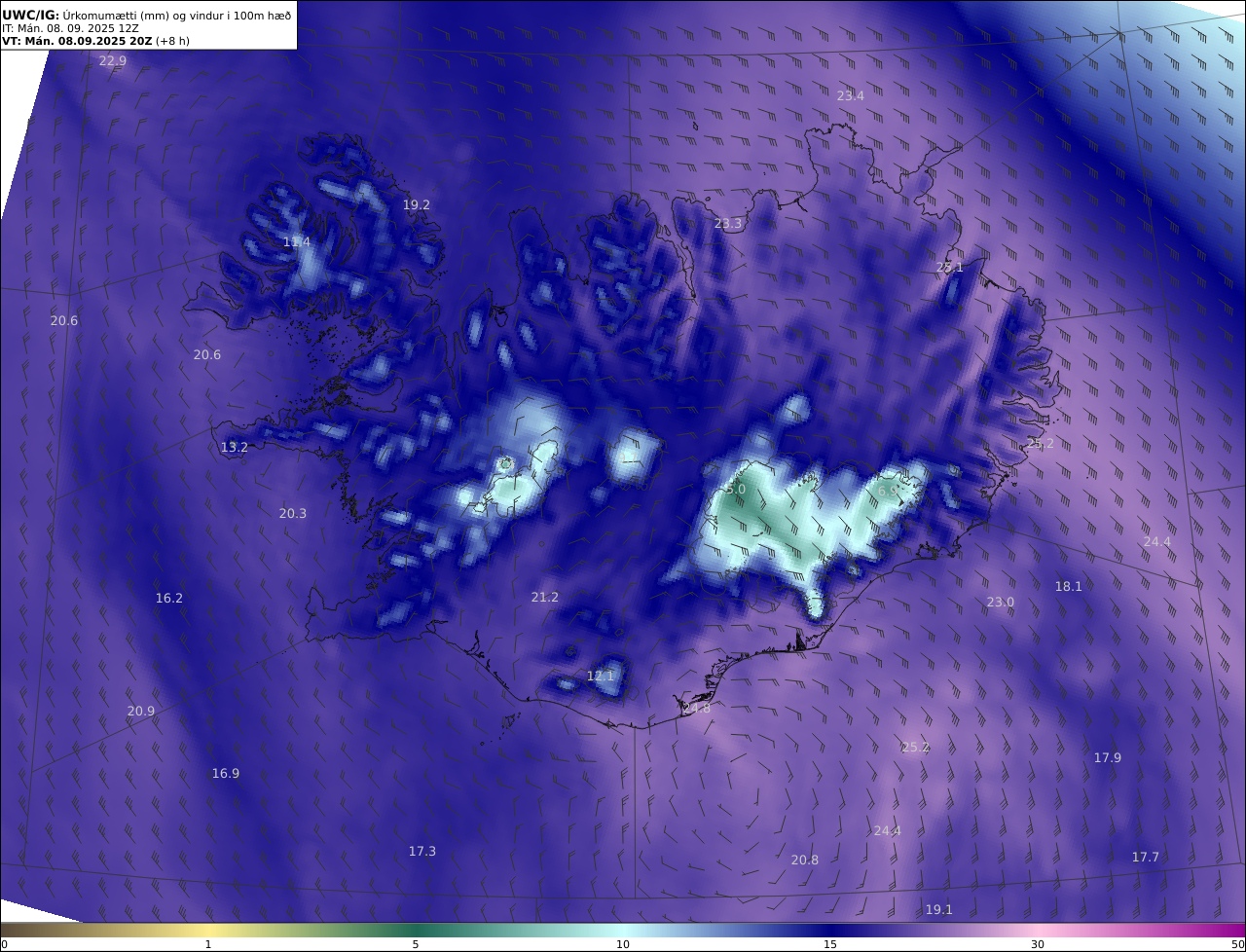Click the 0 tick on the color scale
This screenshot has height=952, width=1246.
[x=4, y=944]
